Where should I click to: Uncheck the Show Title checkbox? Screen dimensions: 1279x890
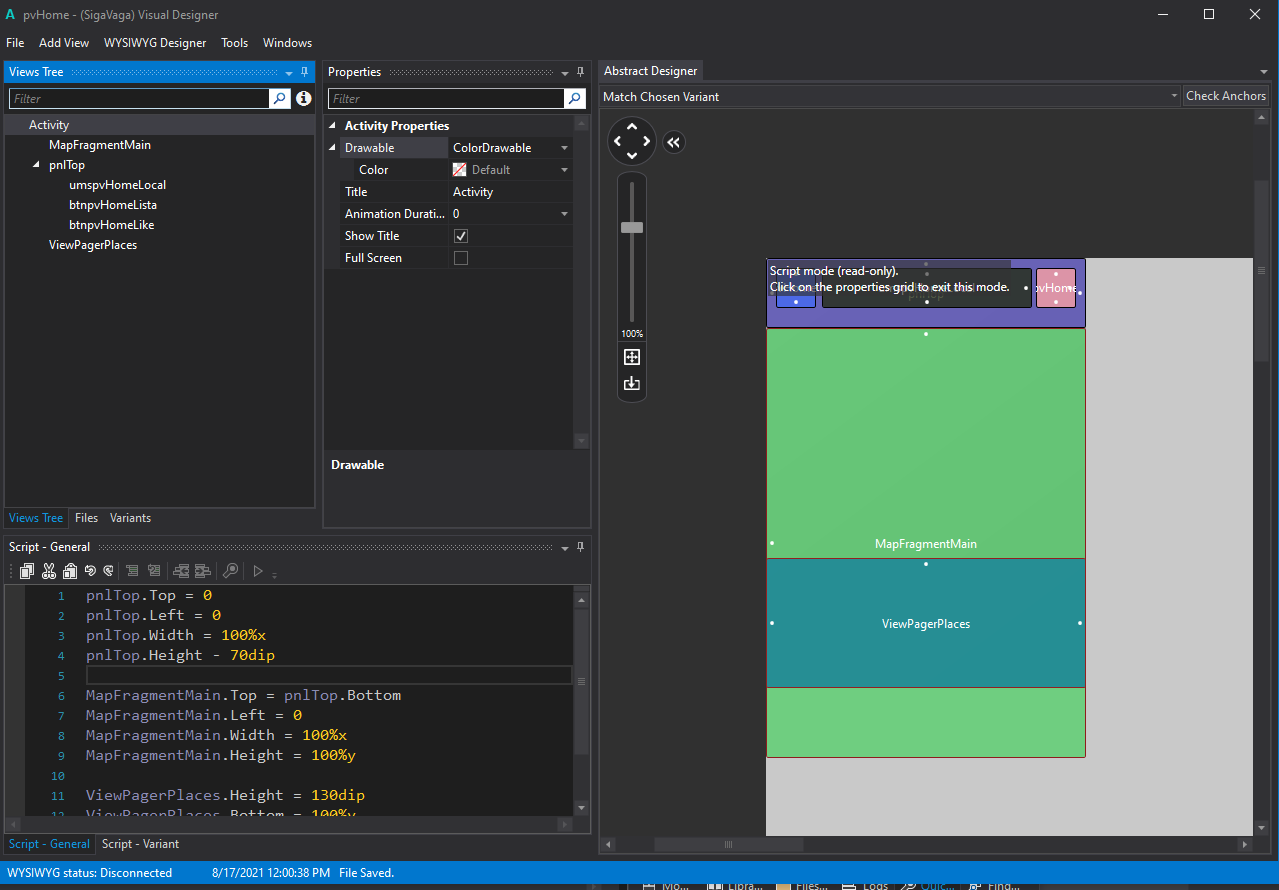(x=461, y=236)
